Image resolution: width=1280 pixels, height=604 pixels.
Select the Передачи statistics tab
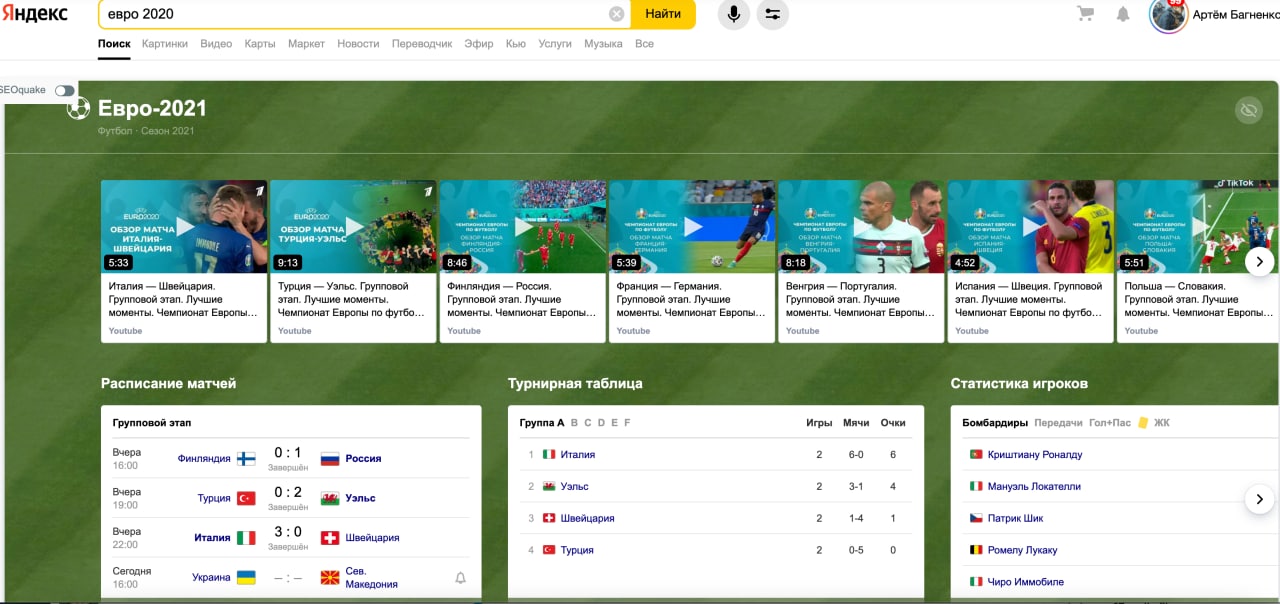click(1059, 423)
